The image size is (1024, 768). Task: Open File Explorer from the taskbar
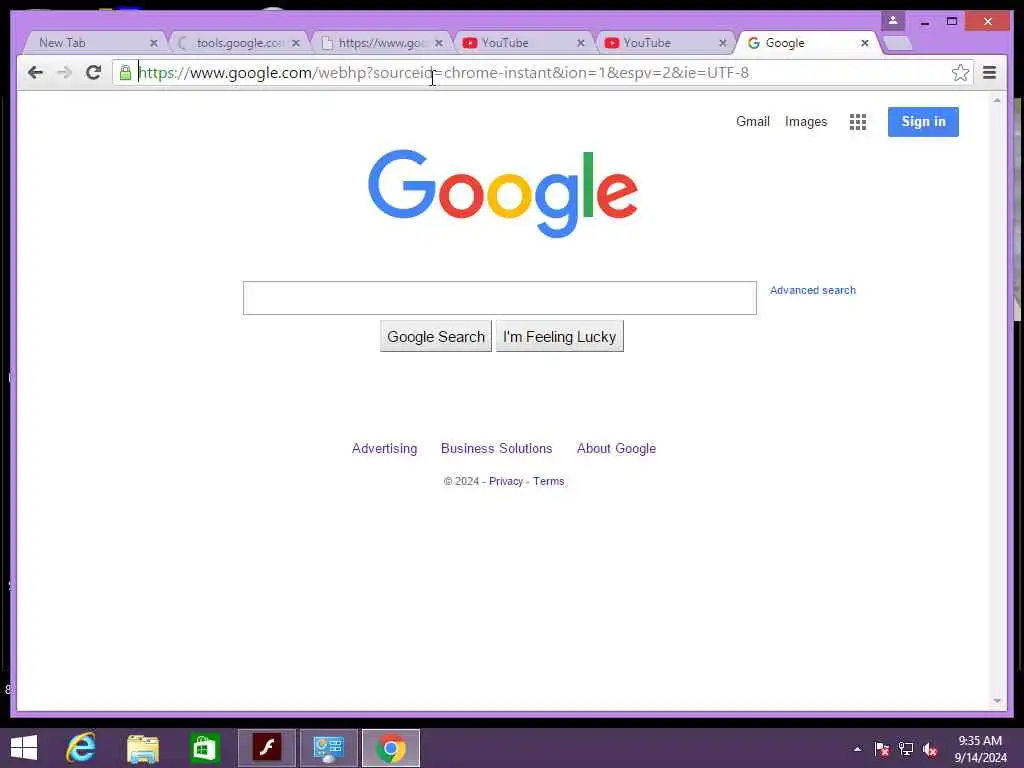[x=143, y=748]
